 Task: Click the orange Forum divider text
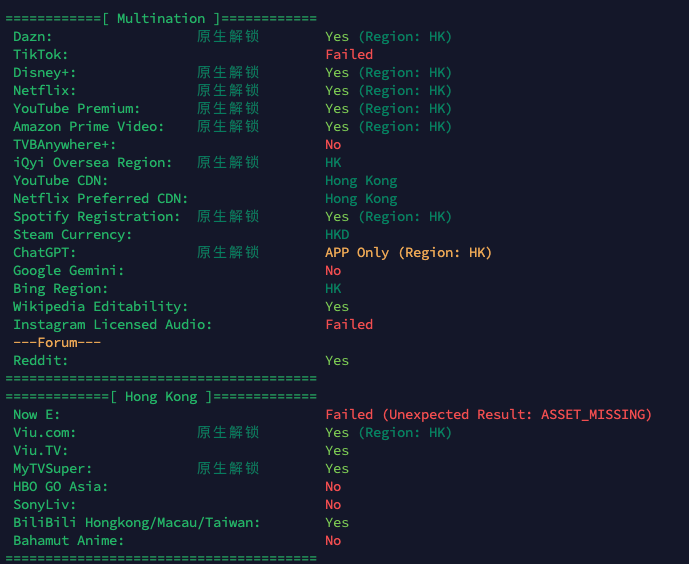point(57,342)
